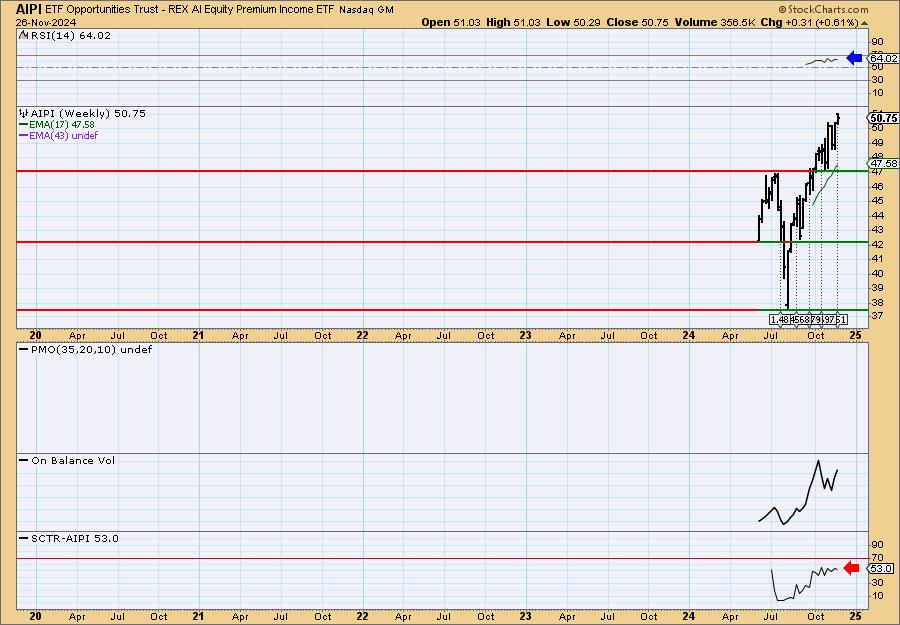
Task: Click the AIPI ticker symbol in title
Action: coord(29,9)
